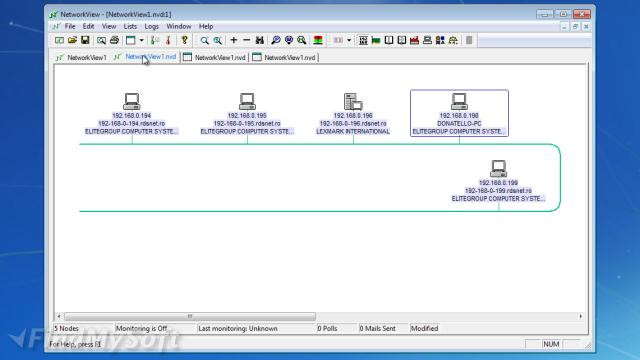Expand the arrow next to the grayed toolbar icon
The height and width of the screenshot is (360, 640).
pyautogui.click(x=349, y=40)
